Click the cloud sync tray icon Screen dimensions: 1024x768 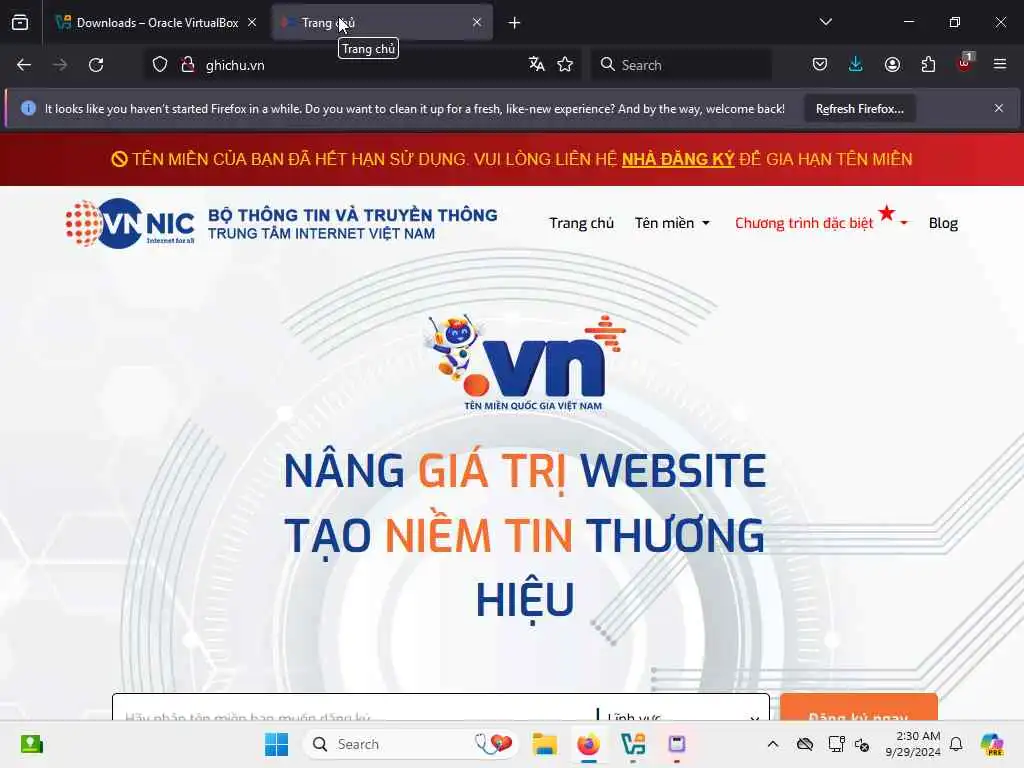click(805, 744)
